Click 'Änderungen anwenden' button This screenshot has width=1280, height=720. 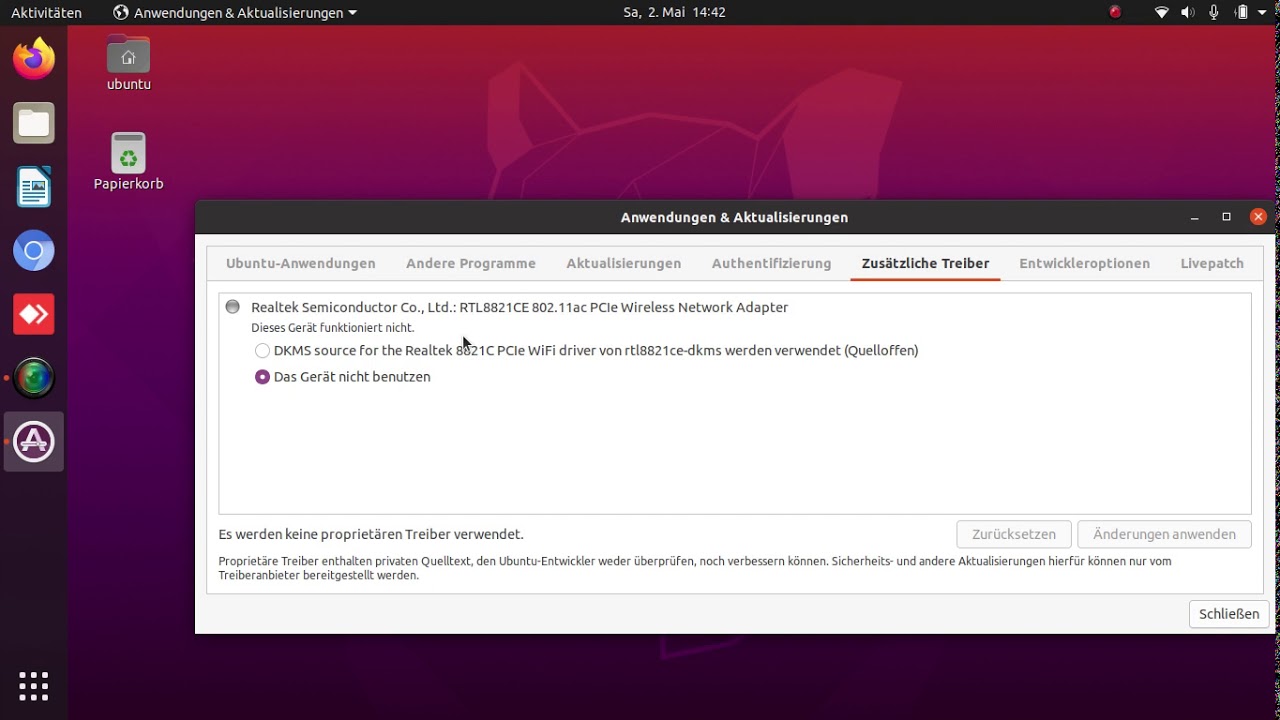1164,534
